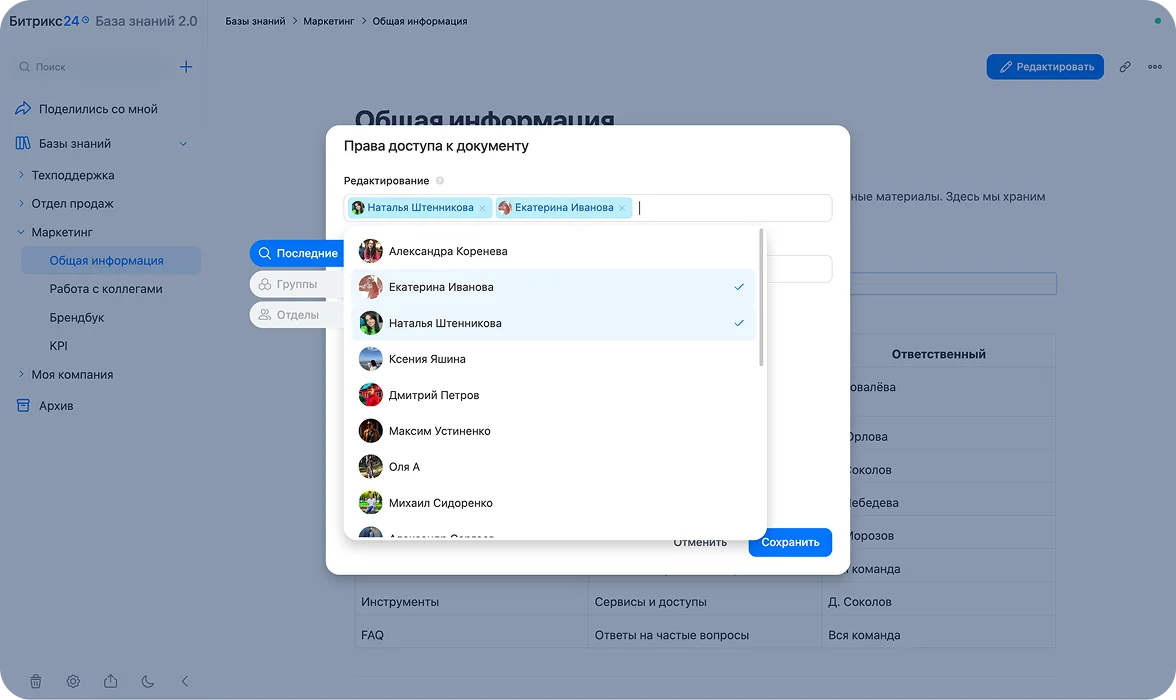This screenshot has height=700, width=1176.
Task: Click the Сохранить button
Action: 790,542
